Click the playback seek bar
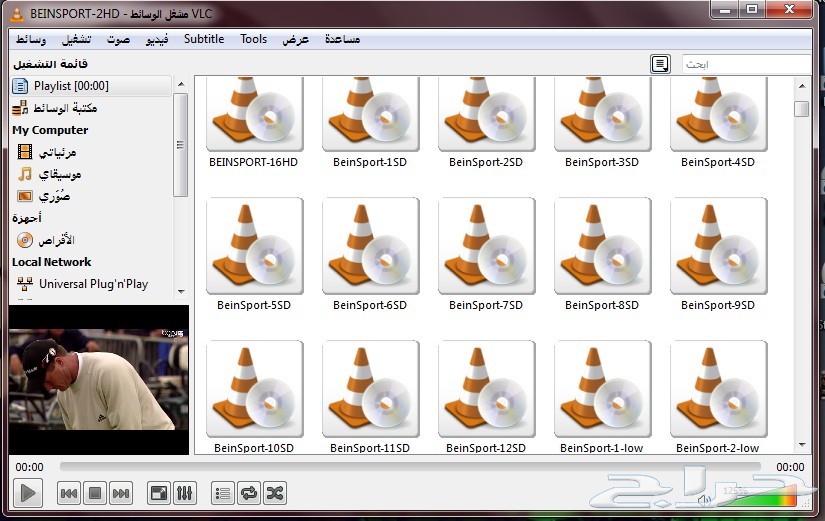The image size is (825, 521). pyautogui.click(x=410, y=466)
